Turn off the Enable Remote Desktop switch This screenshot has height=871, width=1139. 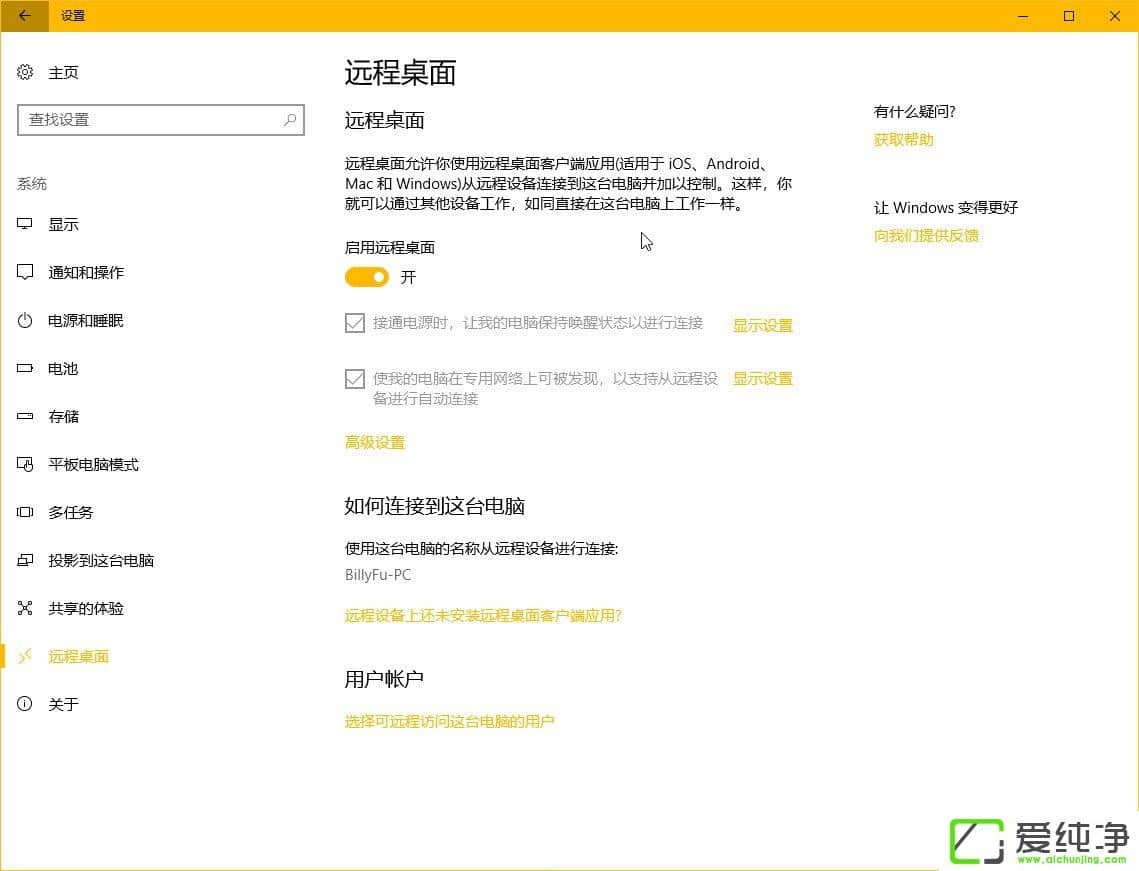367,277
